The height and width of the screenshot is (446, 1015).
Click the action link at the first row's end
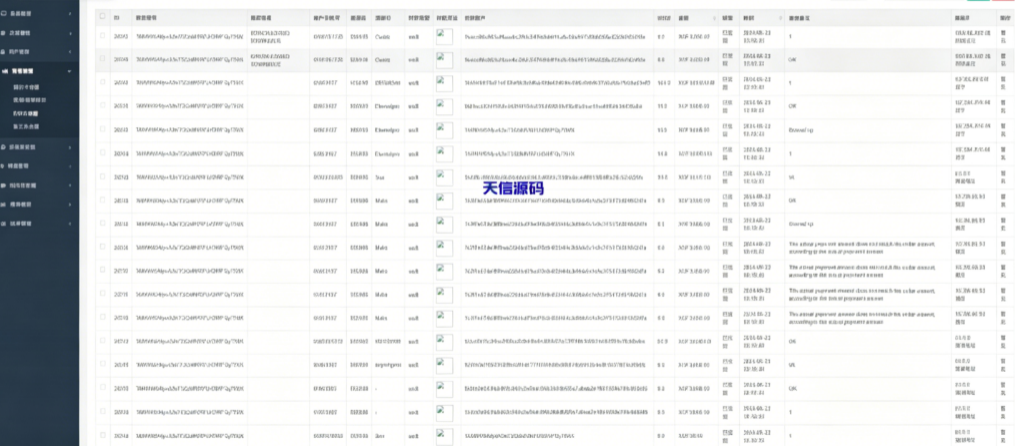[x=1003, y=36]
